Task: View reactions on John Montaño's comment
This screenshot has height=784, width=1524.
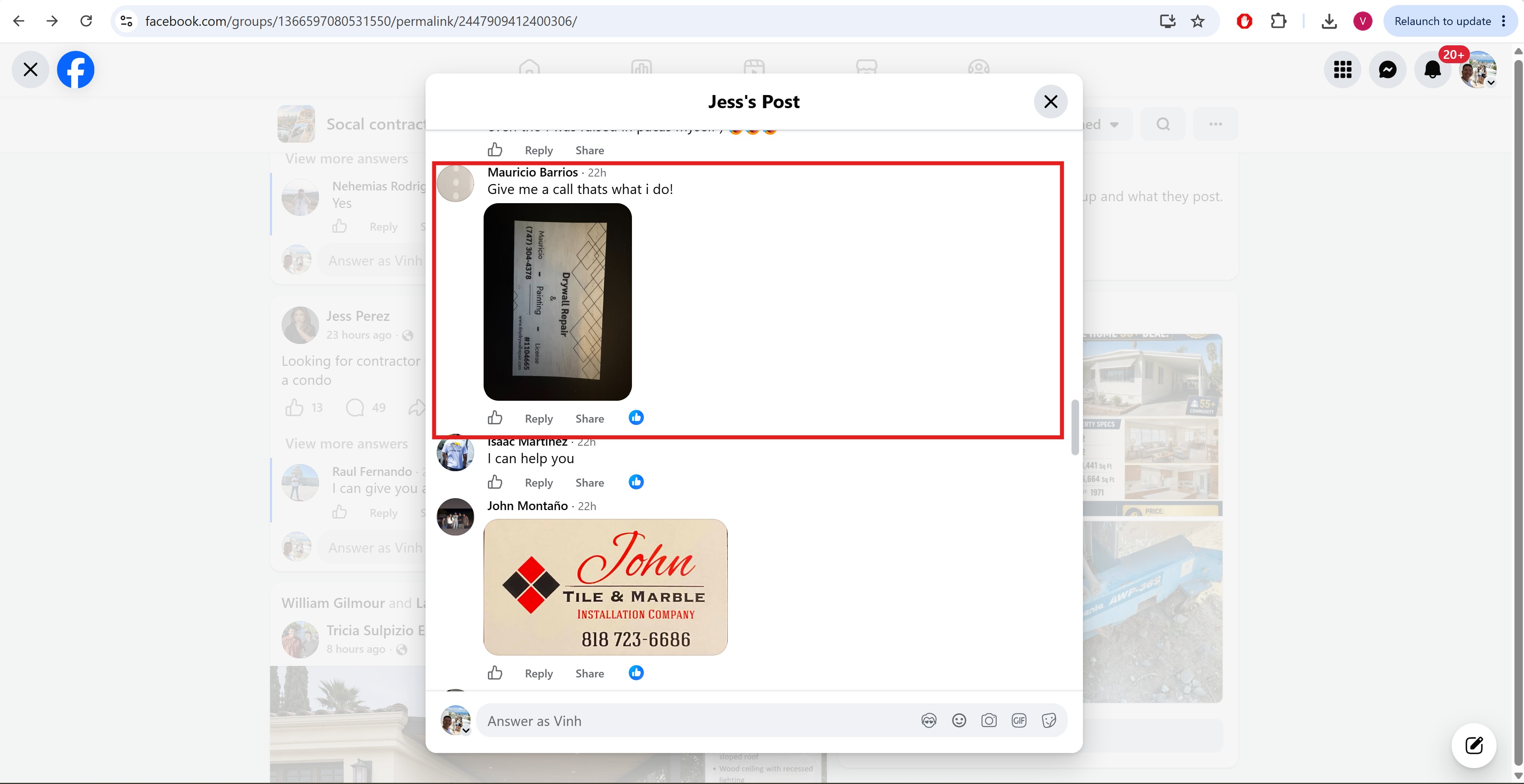Action: tap(636, 672)
